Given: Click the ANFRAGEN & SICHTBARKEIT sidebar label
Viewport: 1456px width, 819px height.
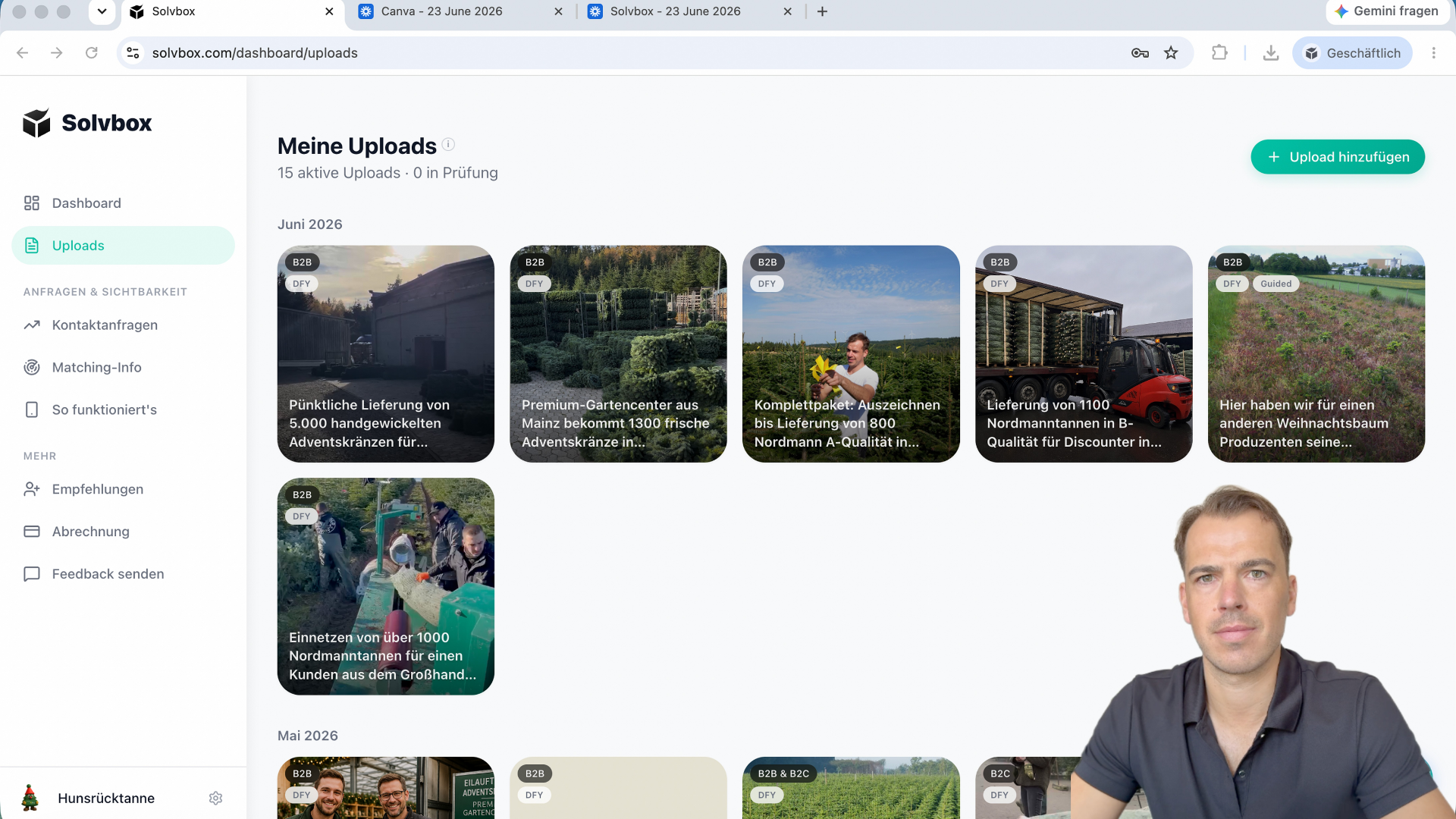Looking at the screenshot, I should tap(105, 292).
